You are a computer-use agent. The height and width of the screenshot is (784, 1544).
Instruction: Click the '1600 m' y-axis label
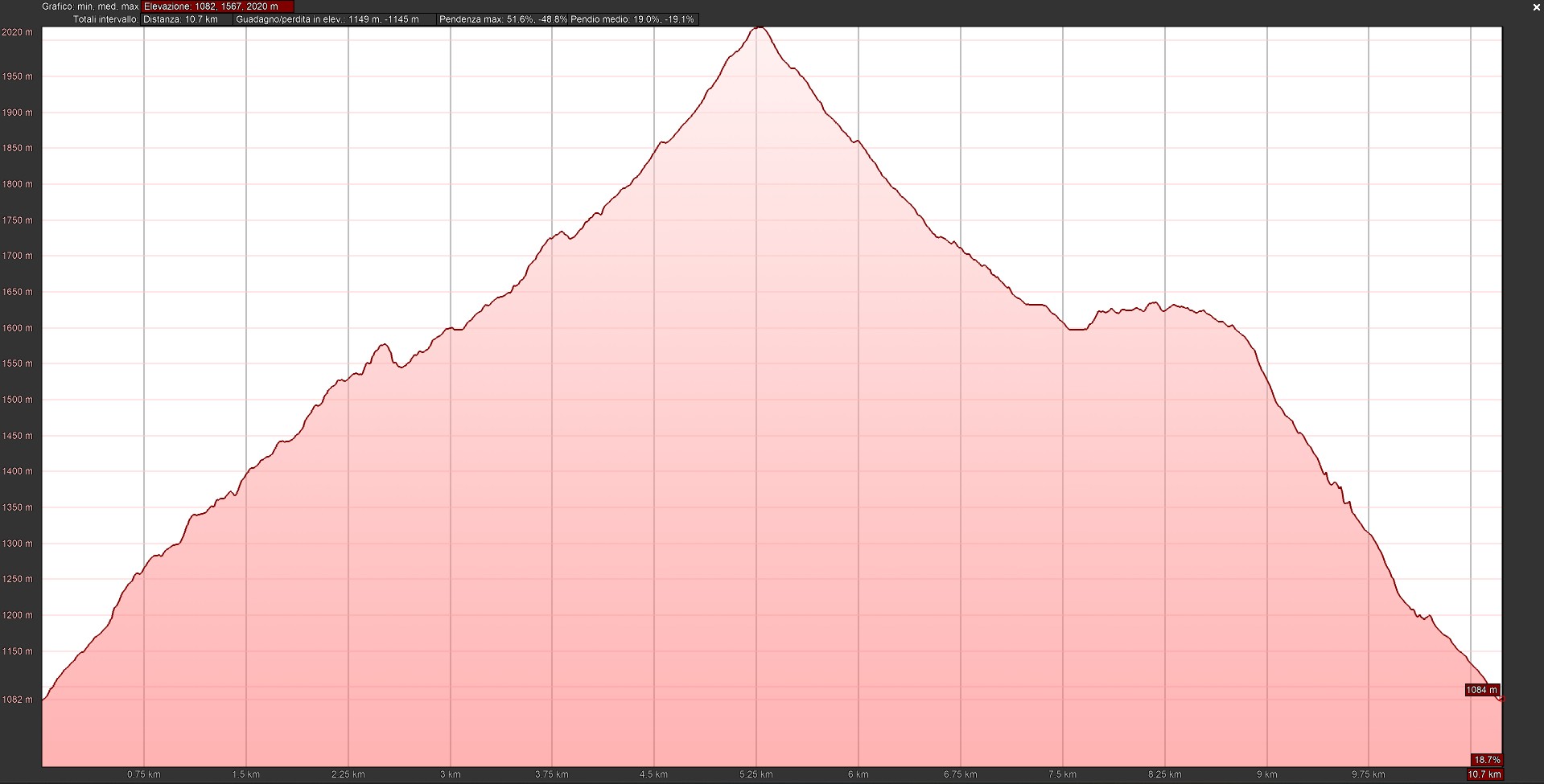(x=17, y=328)
